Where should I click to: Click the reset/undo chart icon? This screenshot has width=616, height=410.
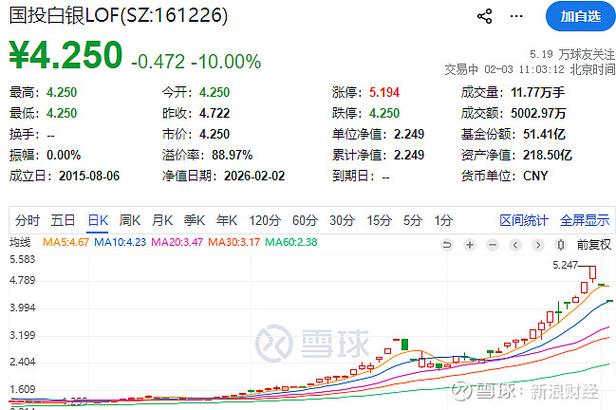click(447, 245)
